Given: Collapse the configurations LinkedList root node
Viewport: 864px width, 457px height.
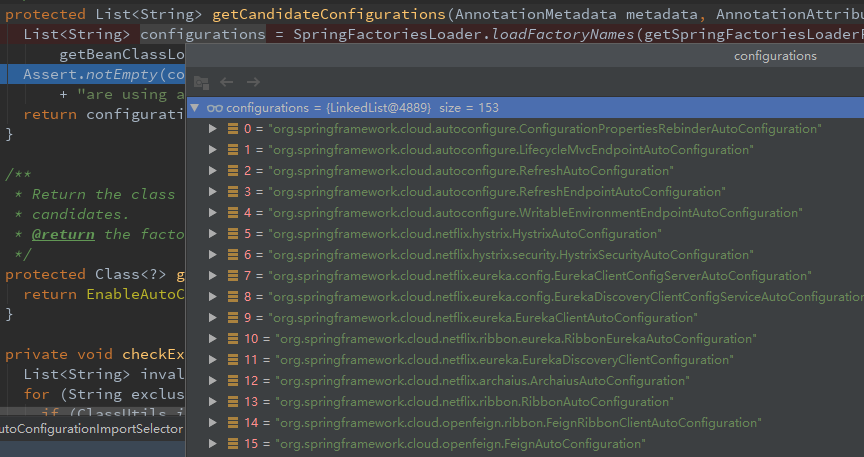Looking at the screenshot, I should pyautogui.click(x=195, y=107).
